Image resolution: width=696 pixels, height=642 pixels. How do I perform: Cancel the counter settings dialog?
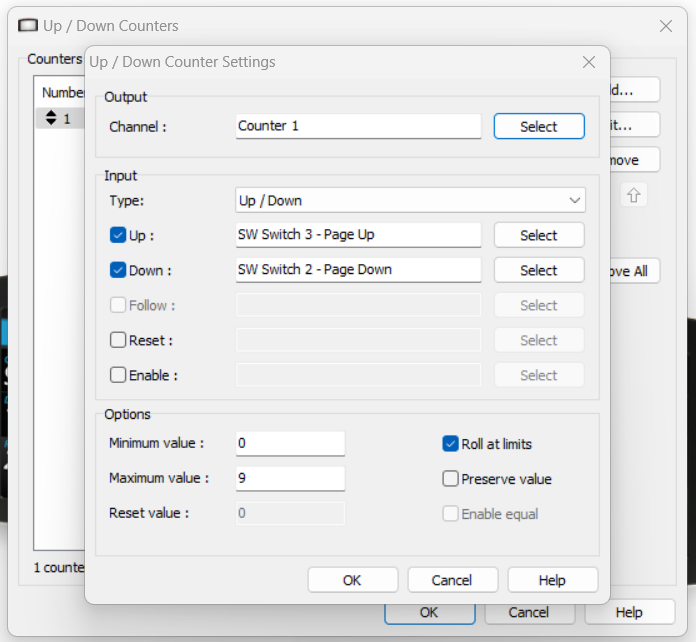pos(452,580)
